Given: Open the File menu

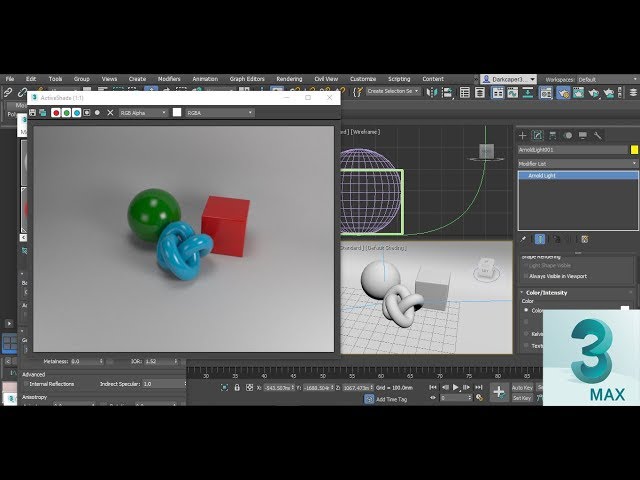Looking at the screenshot, I should coord(10,79).
